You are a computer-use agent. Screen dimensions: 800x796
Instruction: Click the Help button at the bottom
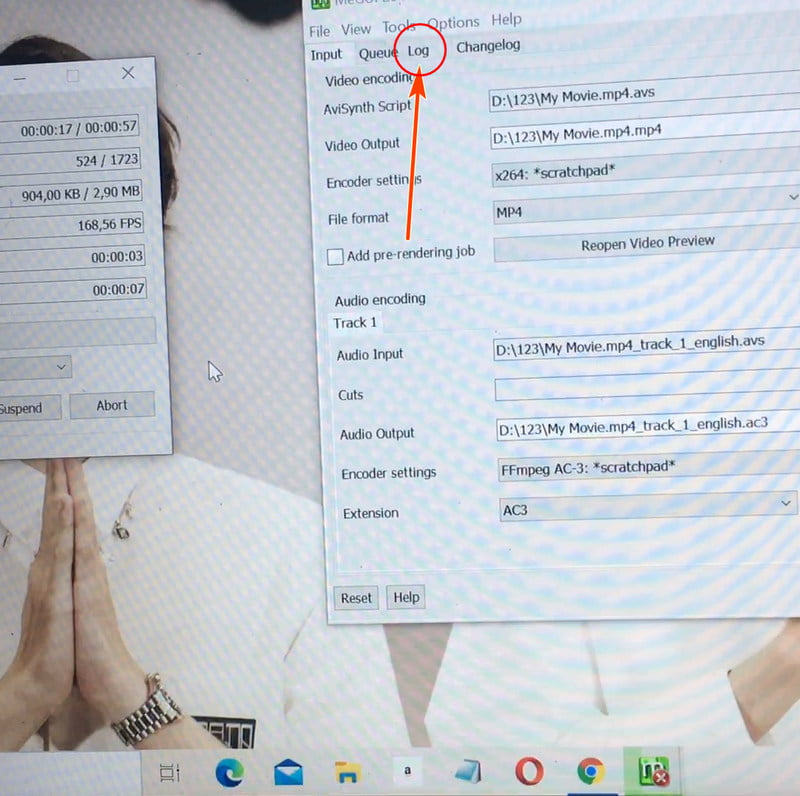[x=406, y=597]
